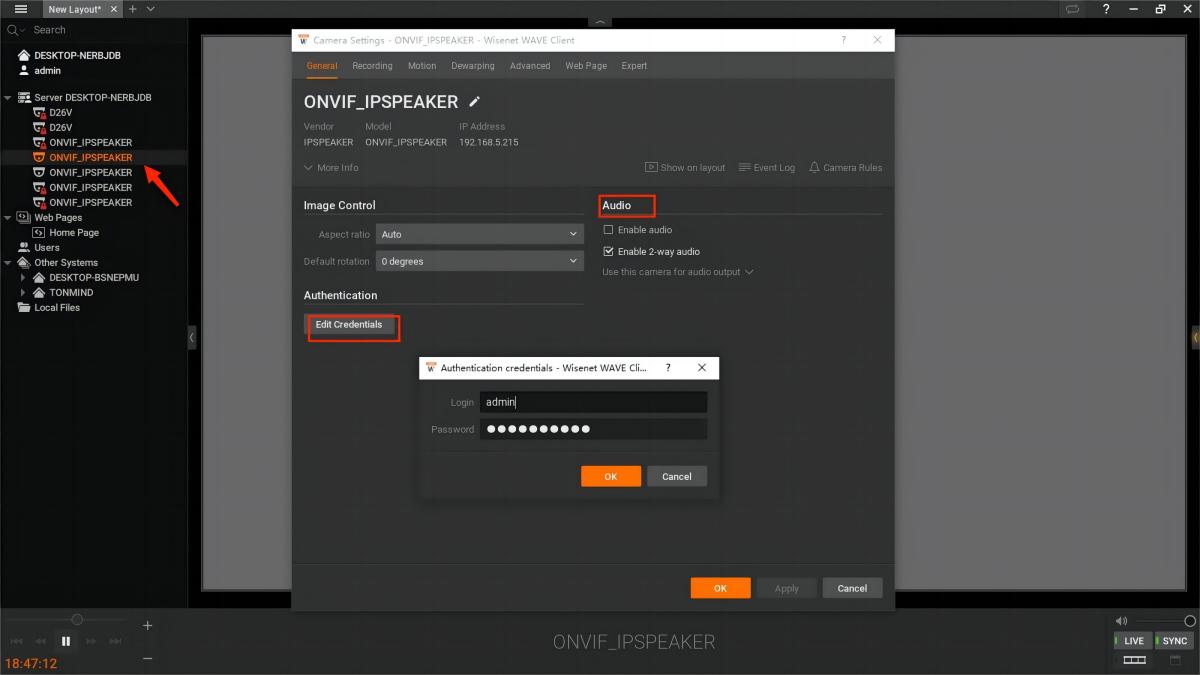This screenshot has height=675, width=1200.
Task: Jump to previous chunk with skip-back button
Action: [16, 641]
